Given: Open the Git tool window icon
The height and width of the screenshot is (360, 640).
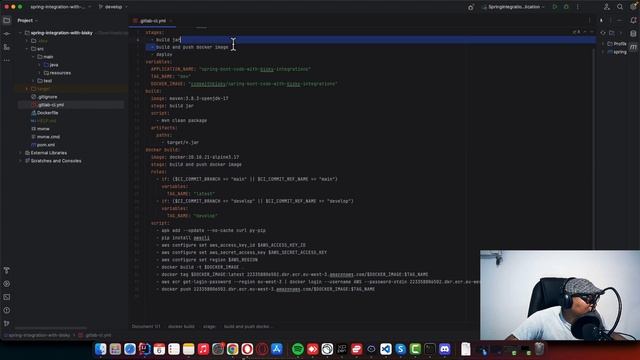Looking at the screenshot, I should coord(7,323).
